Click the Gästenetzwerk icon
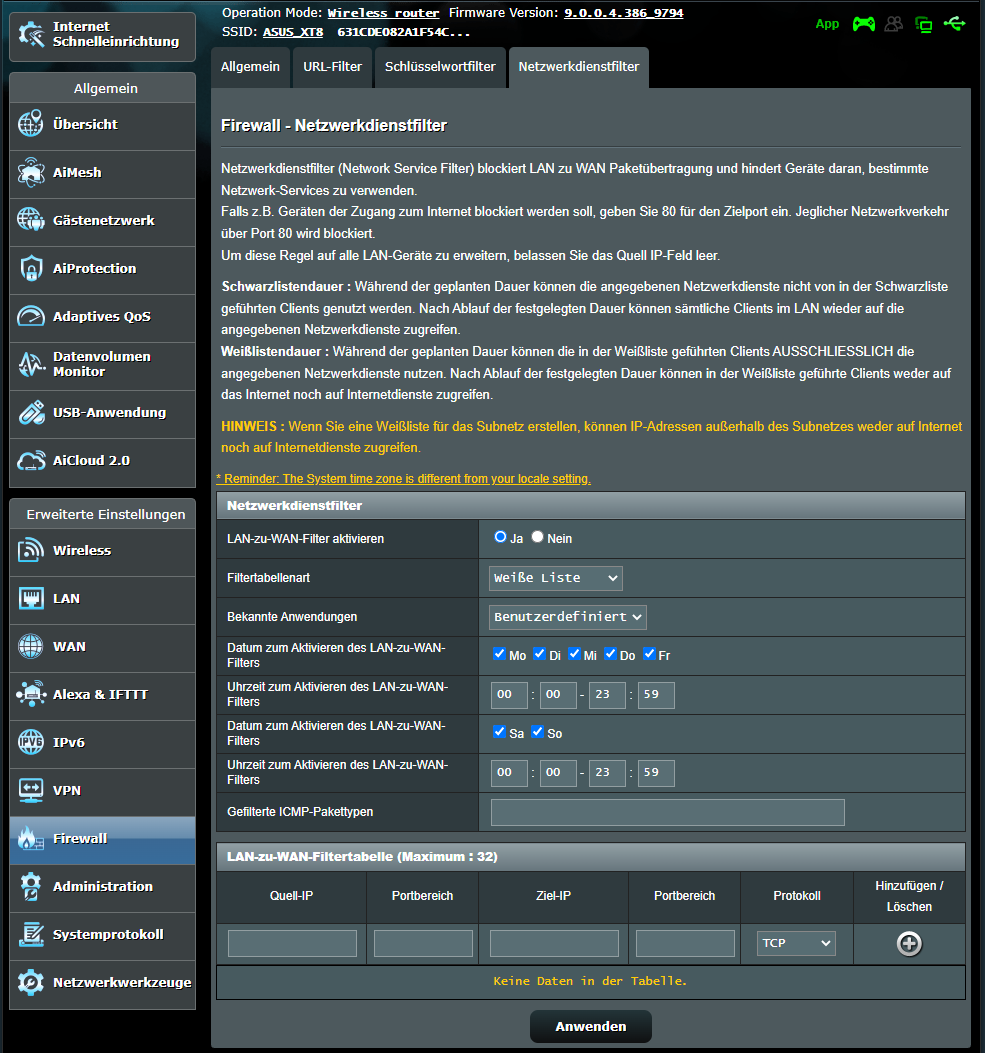 31,220
